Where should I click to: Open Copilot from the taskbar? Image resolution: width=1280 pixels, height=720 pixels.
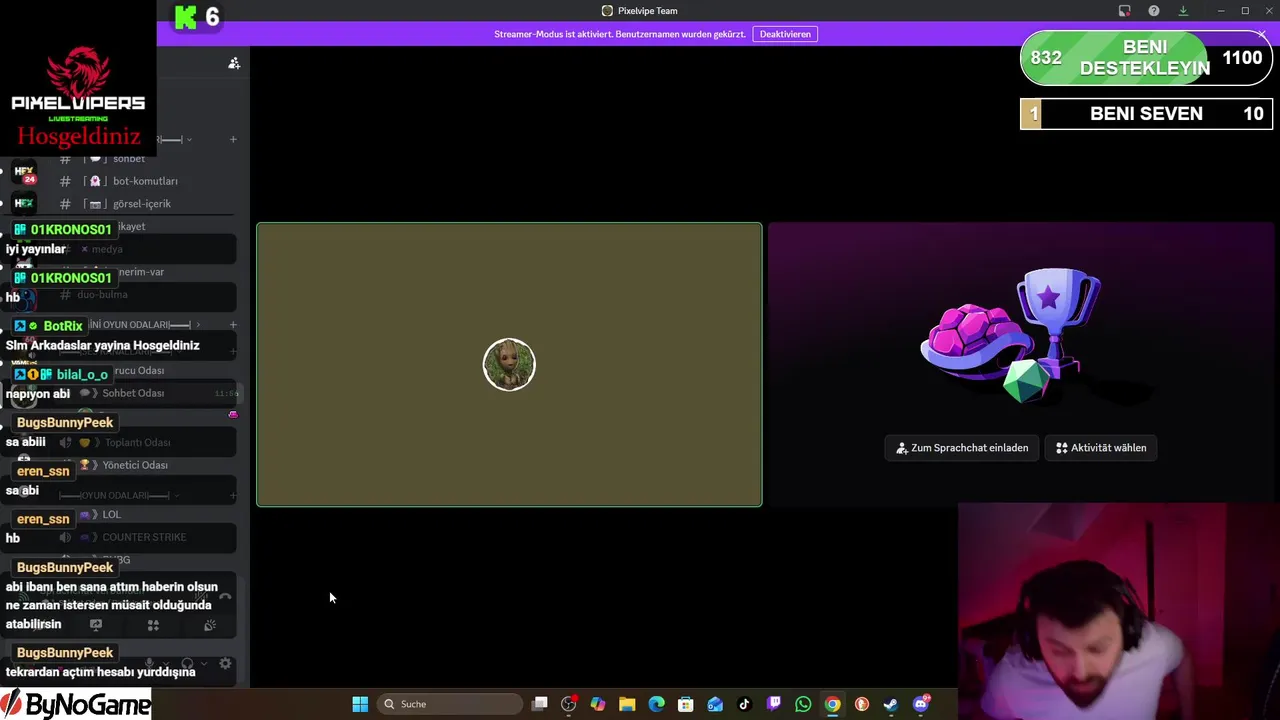pos(598,704)
